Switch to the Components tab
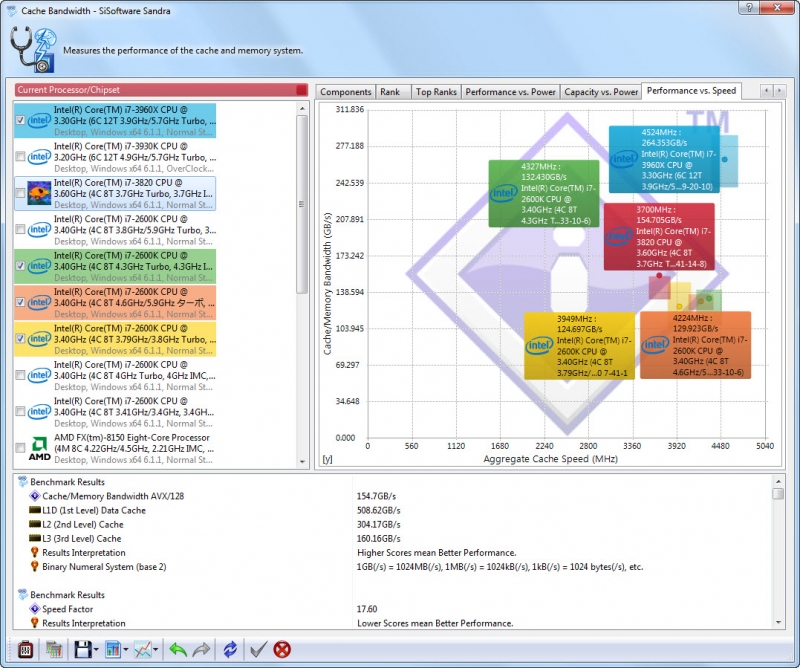Screen dimensions: 800x668 click(345, 92)
